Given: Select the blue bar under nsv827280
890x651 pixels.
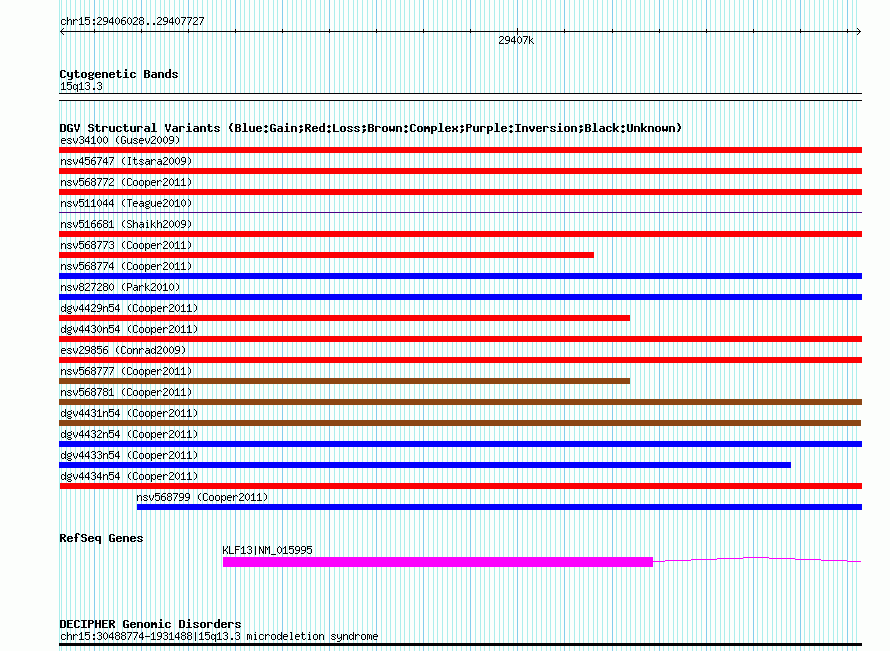Looking at the screenshot, I should 460,297.
